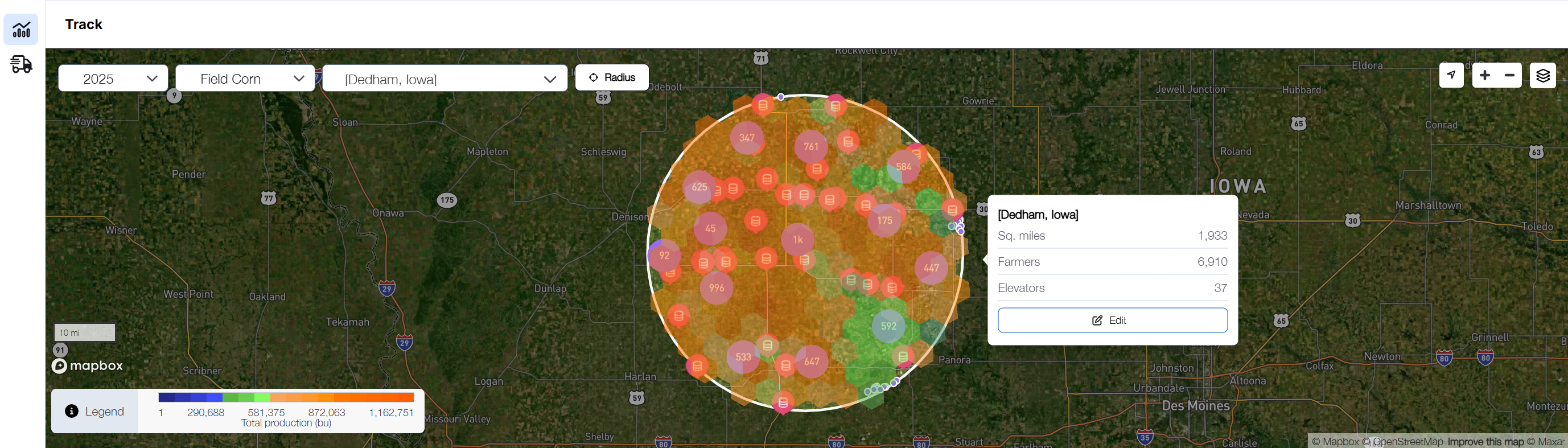
Task: Click the 761 cluster marker
Action: click(811, 147)
